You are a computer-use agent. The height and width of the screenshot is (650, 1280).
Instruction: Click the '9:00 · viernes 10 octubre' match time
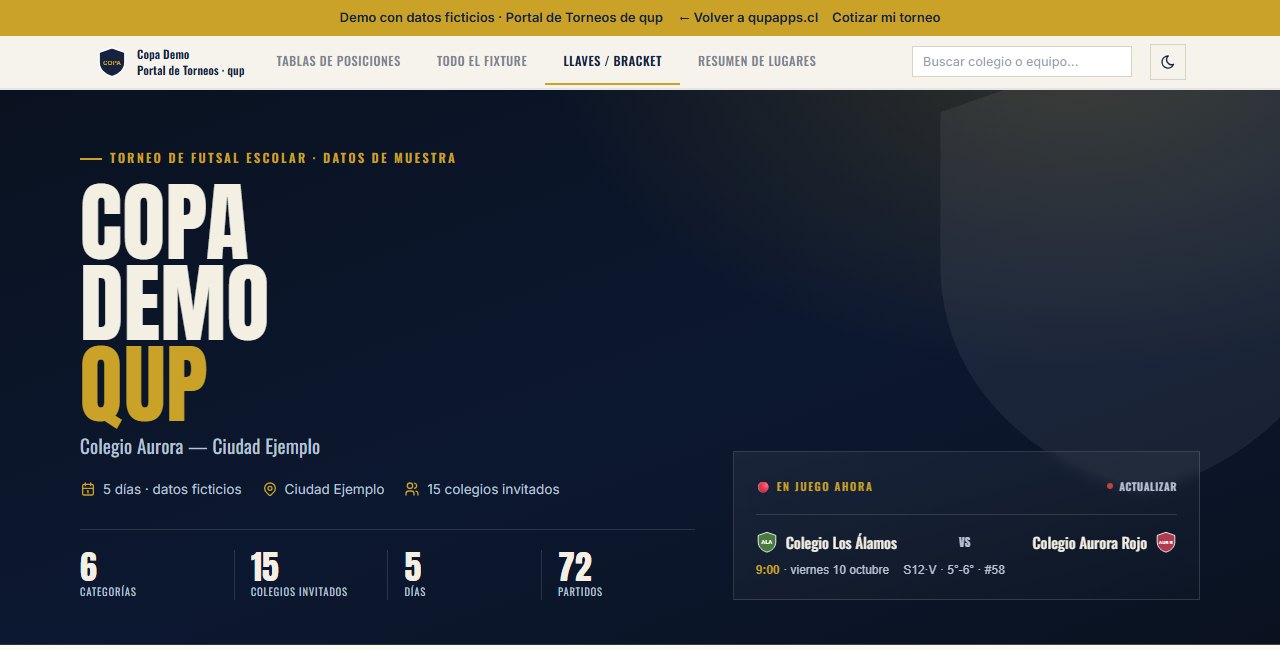[822, 570]
